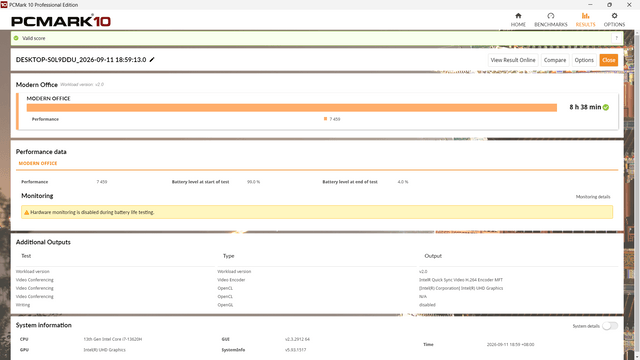Click the Time value in system information
The width and height of the screenshot is (640, 360).
click(x=510, y=344)
